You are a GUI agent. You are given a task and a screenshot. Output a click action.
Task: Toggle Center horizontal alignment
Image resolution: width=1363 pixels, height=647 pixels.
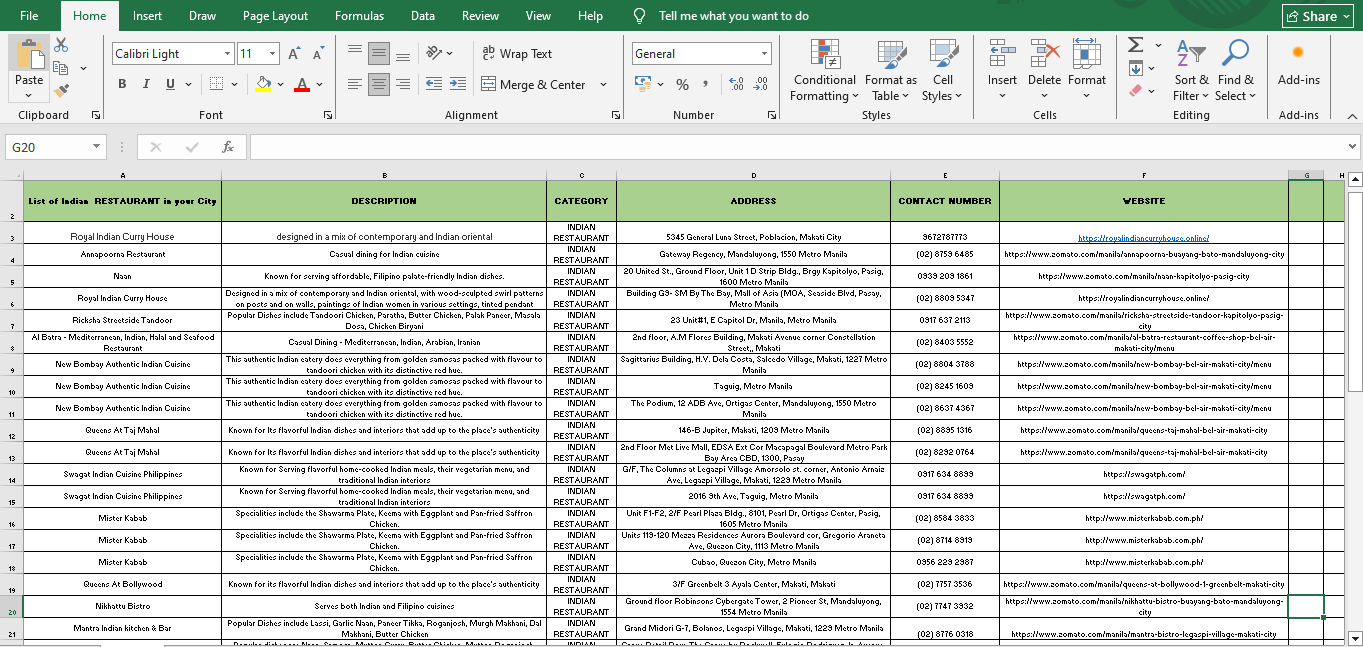click(x=379, y=84)
